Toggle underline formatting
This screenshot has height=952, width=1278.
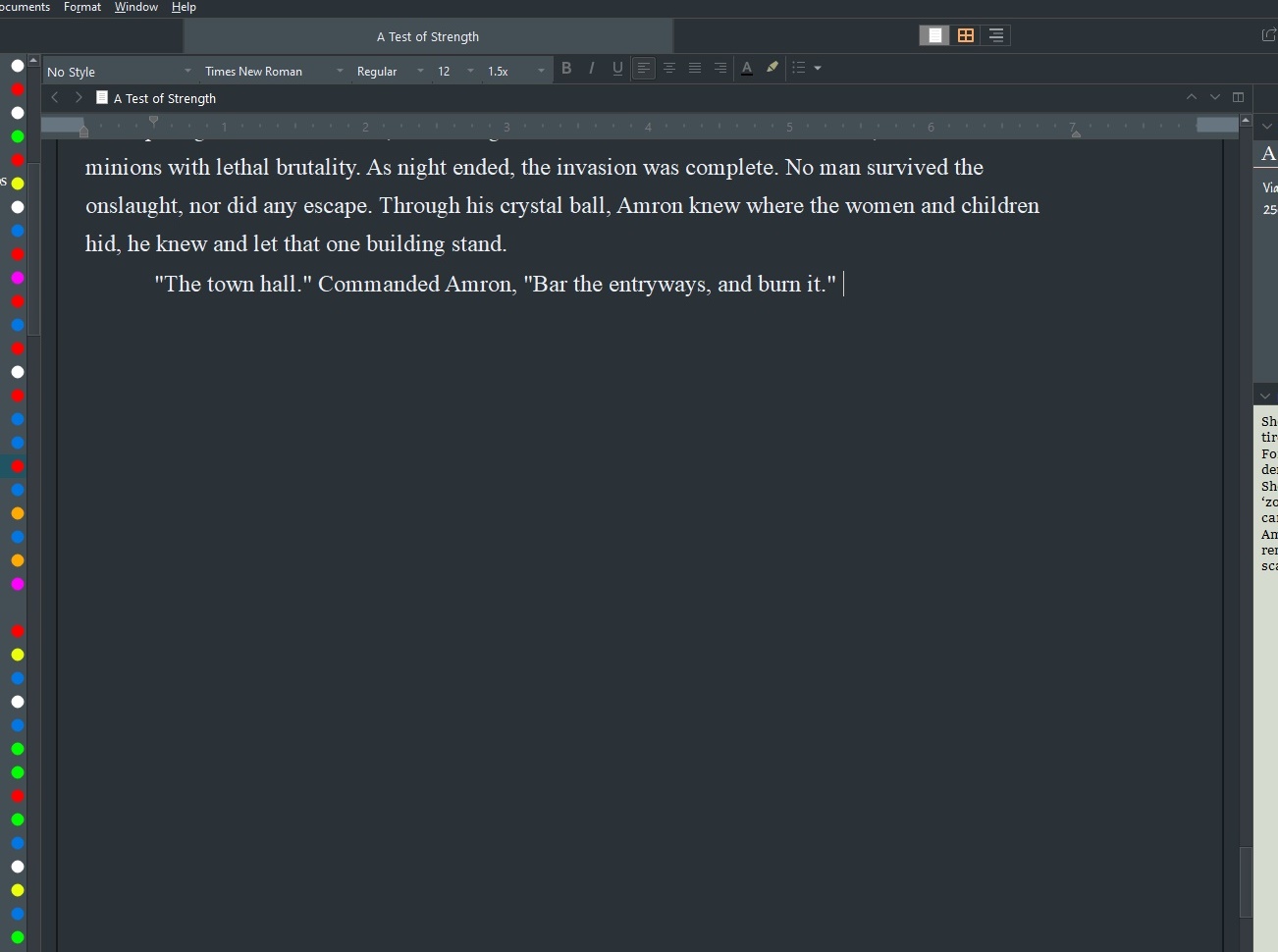[x=617, y=68]
